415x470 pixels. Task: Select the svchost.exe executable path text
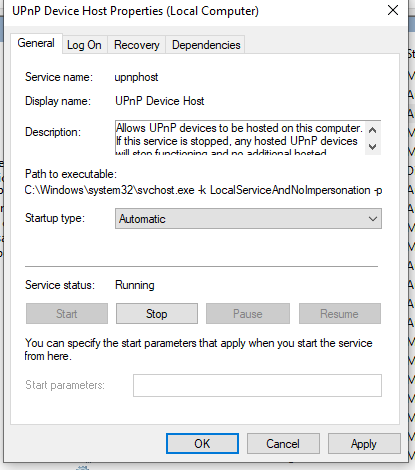[x=203, y=190]
